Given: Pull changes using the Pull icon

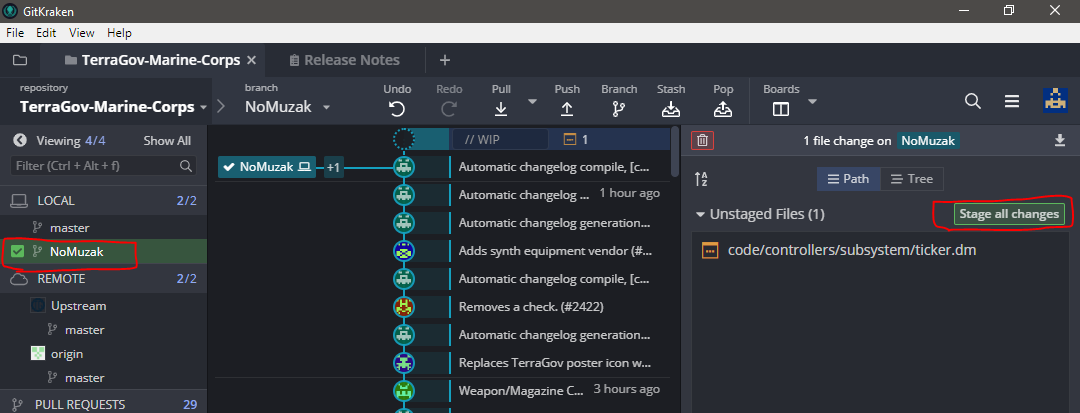Looking at the screenshot, I should pyautogui.click(x=501, y=109).
